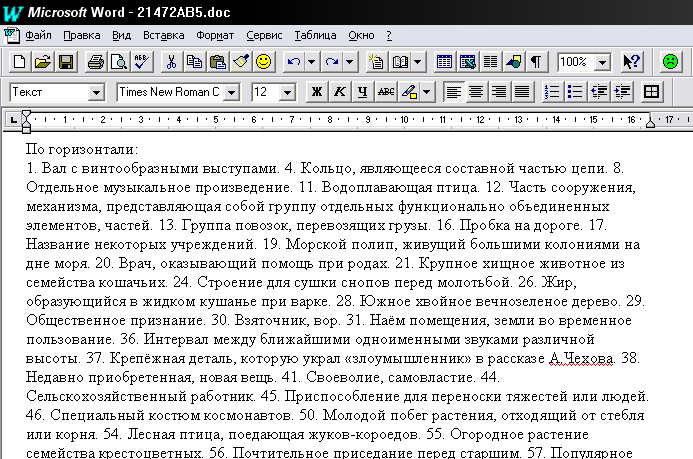Align text to the right
The height and width of the screenshot is (459, 693).
499,92
